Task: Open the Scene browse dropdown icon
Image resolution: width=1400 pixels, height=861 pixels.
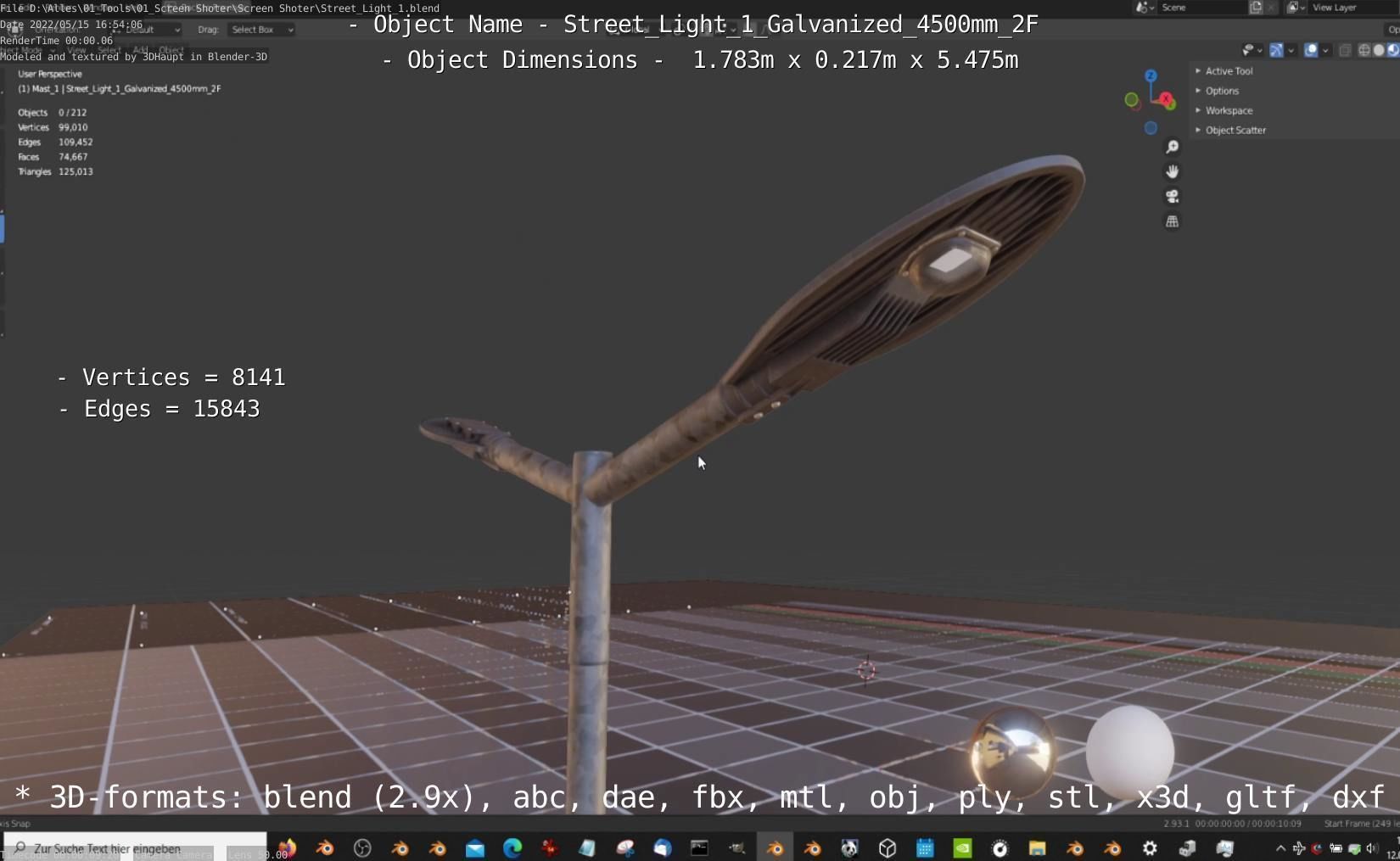Action: [x=1145, y=7]
